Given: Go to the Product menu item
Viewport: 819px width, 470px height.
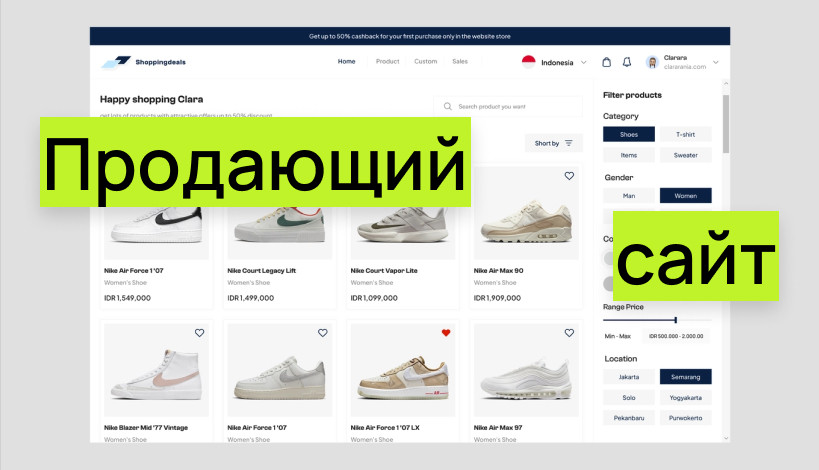Looking at the screenshot, I should click(387, 62).
